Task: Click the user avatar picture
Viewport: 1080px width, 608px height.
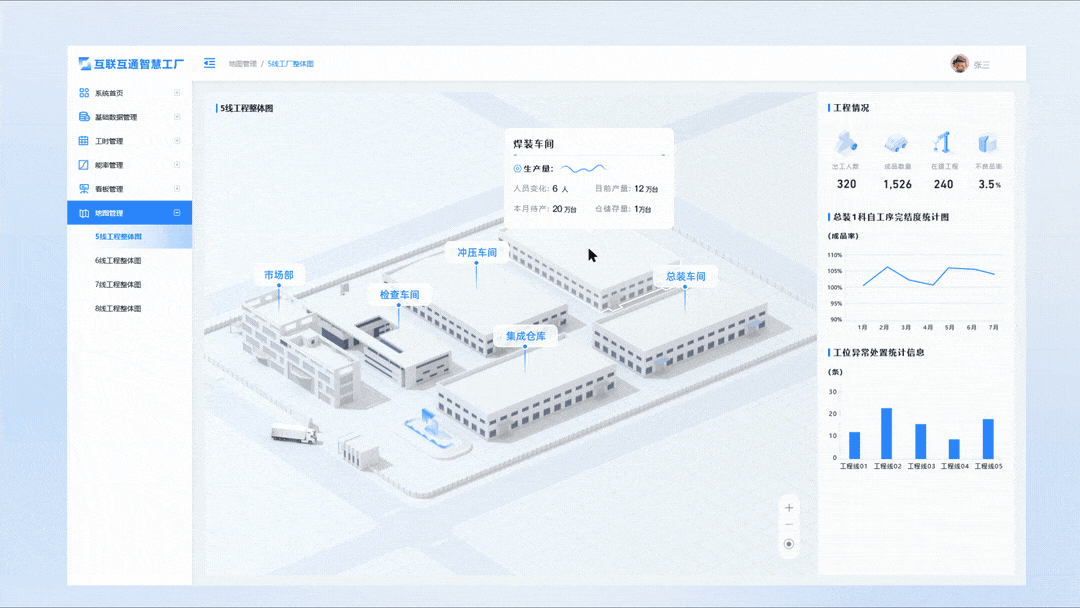Action: tap(959, 63)
